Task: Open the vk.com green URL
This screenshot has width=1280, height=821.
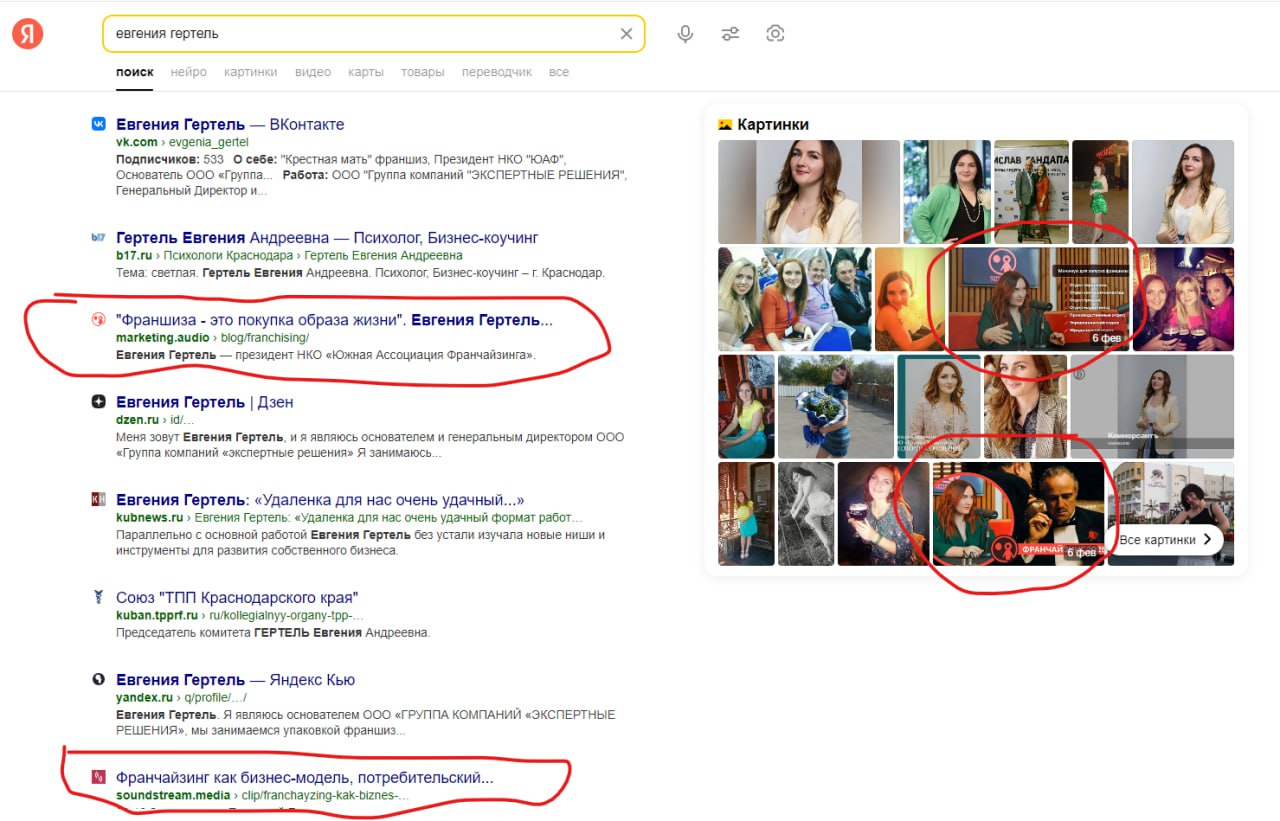Action: pyautogui.click(x=137, y=142)
